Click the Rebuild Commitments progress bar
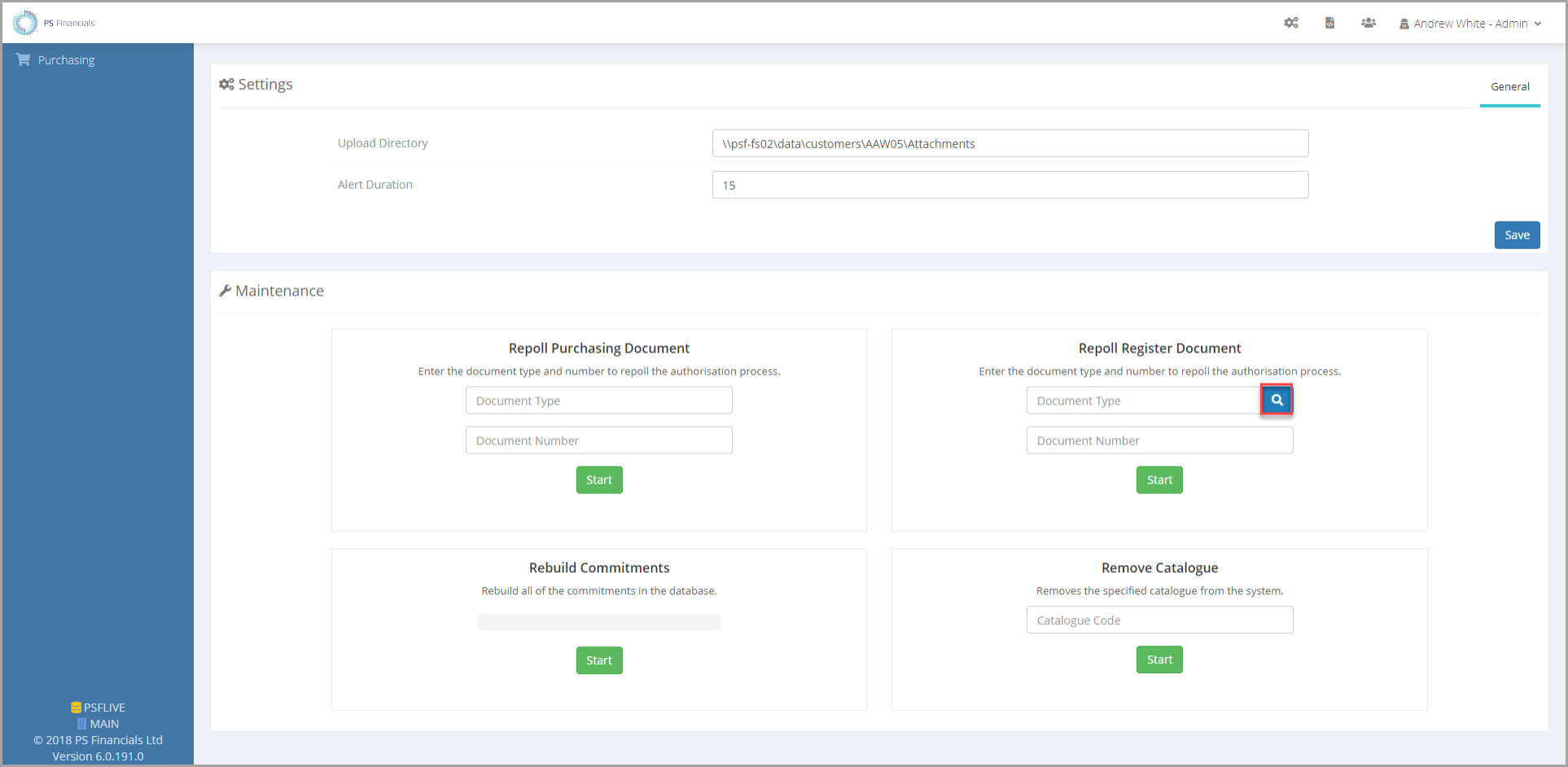This screenshot has height=767, width=1568. 599,622
